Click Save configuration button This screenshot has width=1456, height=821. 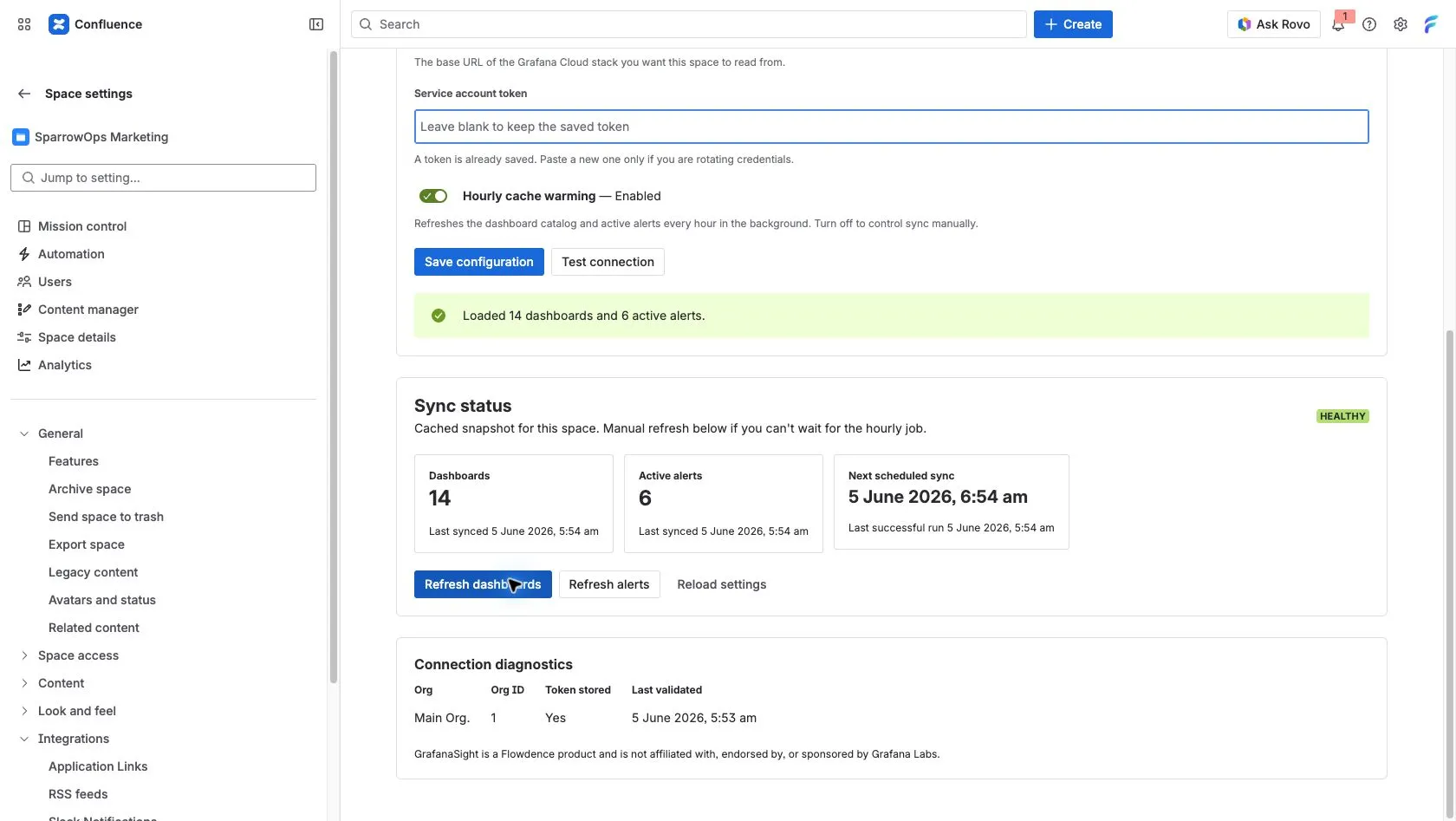pos(479,262)
